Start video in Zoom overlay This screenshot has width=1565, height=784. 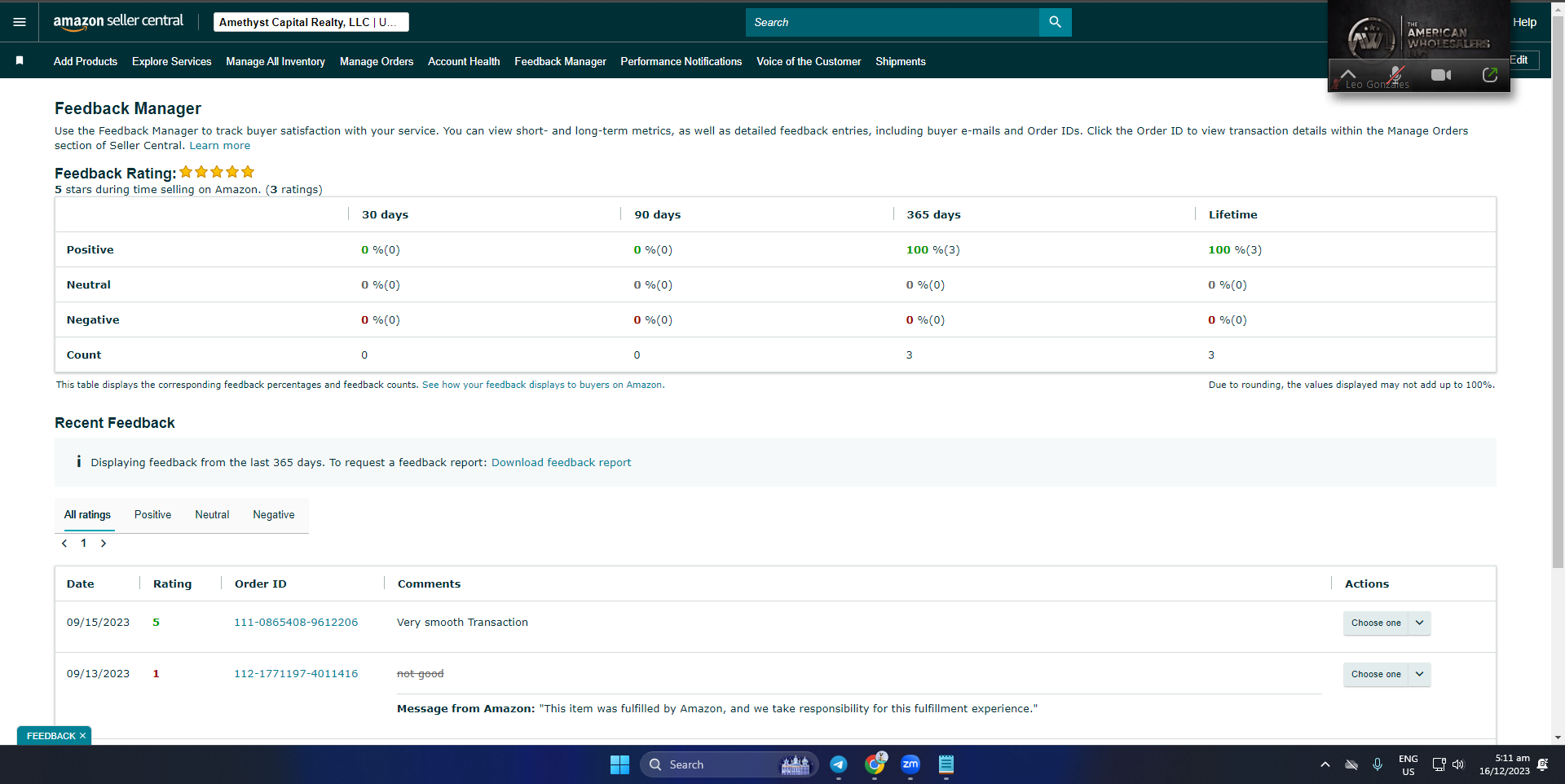click(1441, 75)
